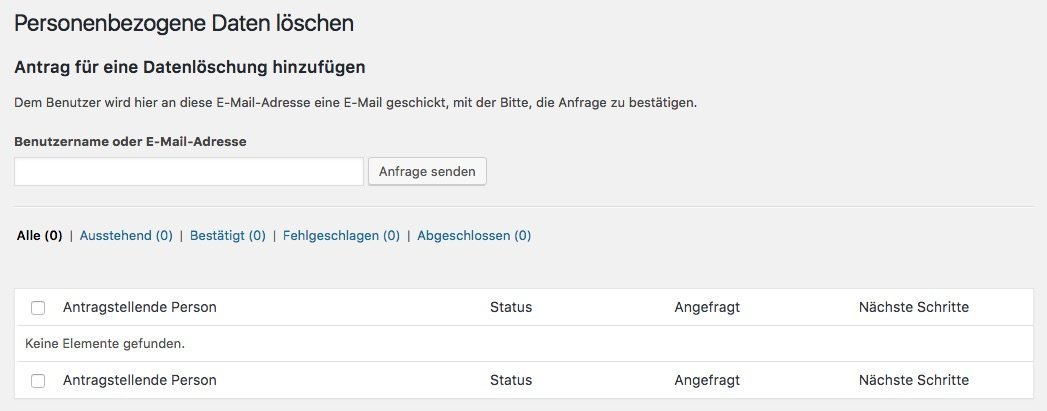Select the Keine Elemente gefunden row
The width and height of the screenshot is (1047, 411).
pos(524,344)
